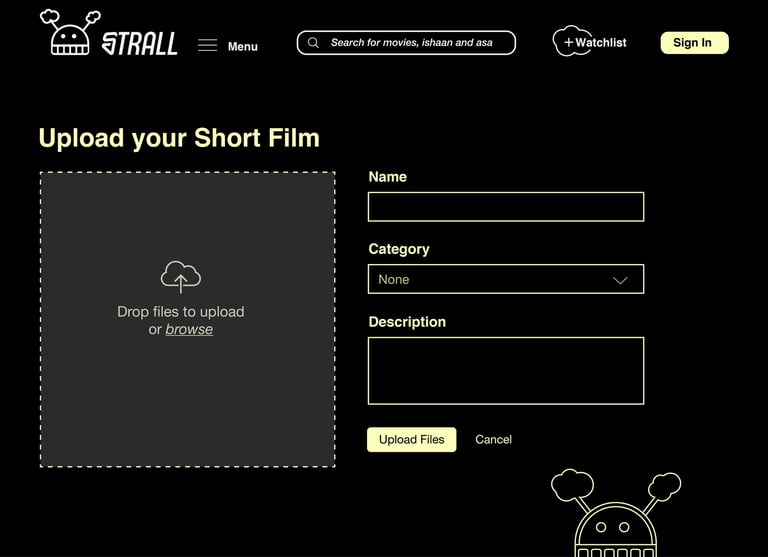The image size is (768, 557).
Task: Open the hamburger menu icon
Action: pyautogui.click(x=208, y=46)
